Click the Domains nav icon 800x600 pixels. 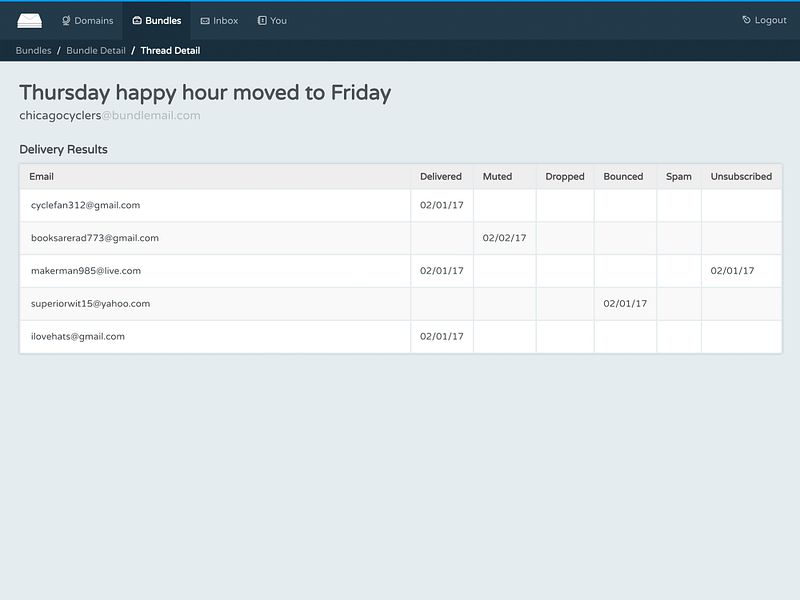pos(66,20)
